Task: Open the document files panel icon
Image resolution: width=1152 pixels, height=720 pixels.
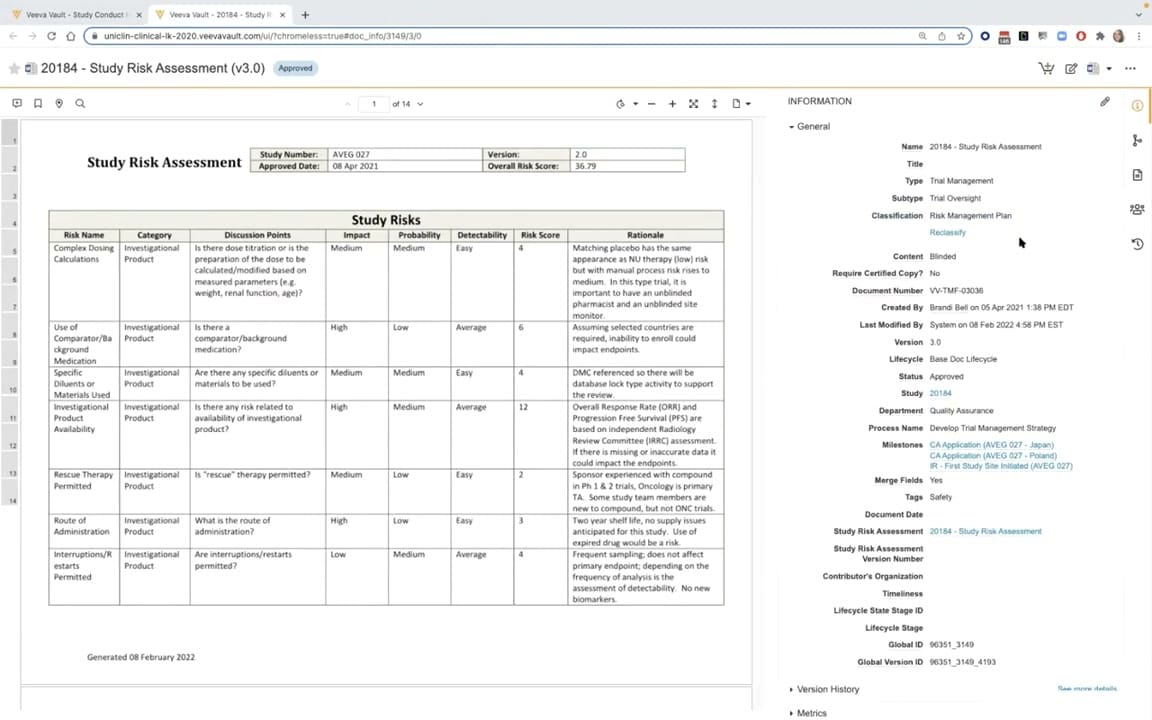Action: pos(1137,175)
